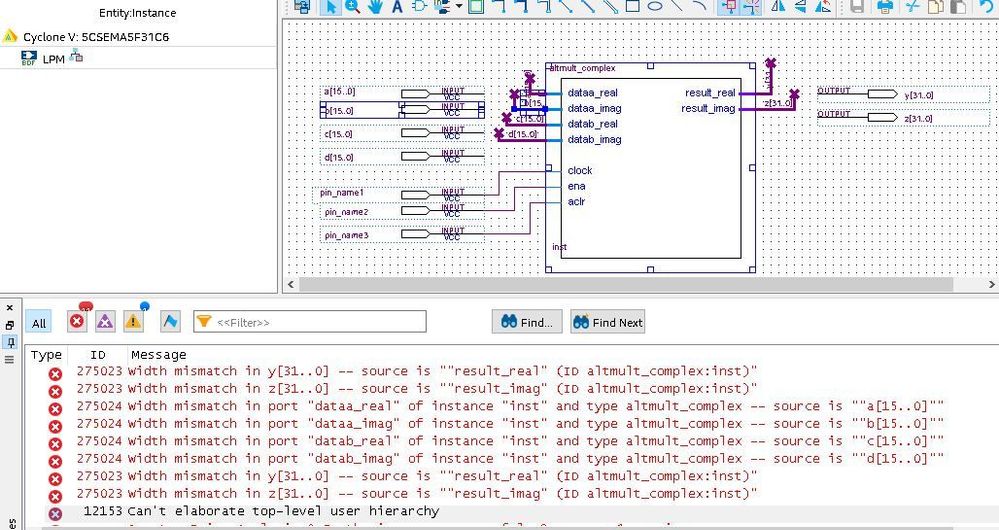Open the Pin tool dropdown arrow

(x=459, y=6)
